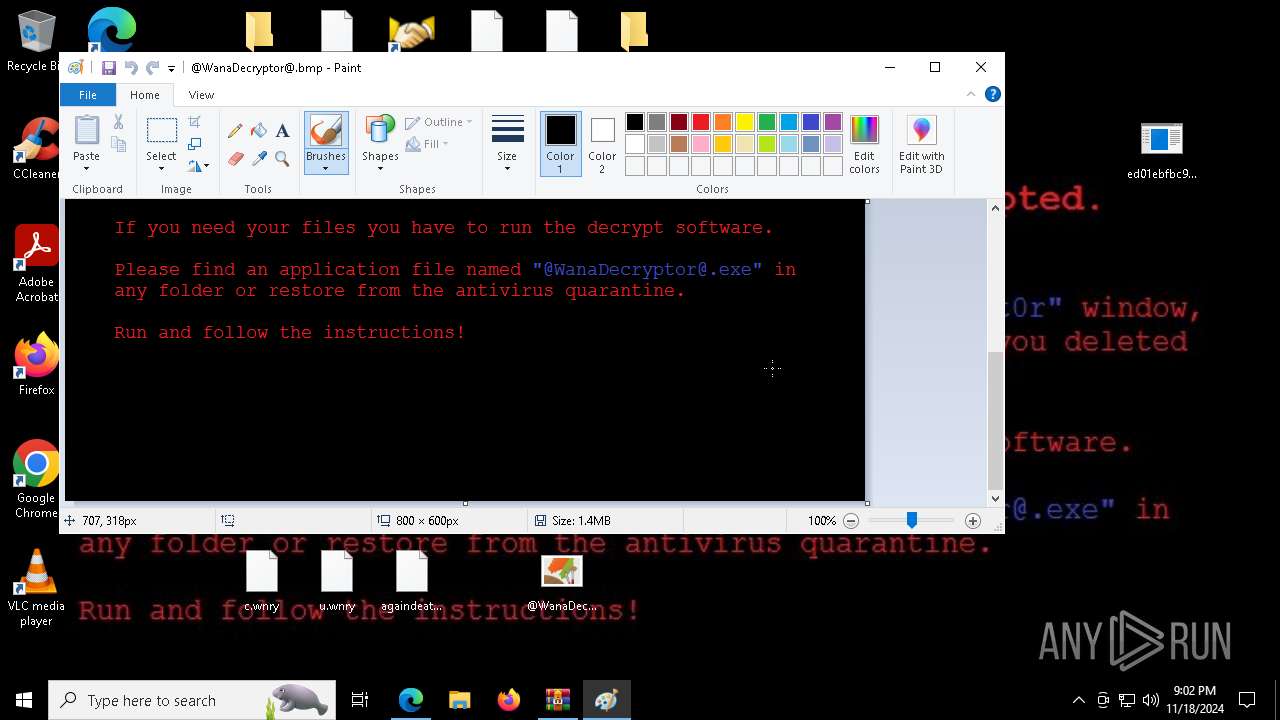The width and height of the screenshot is (1280, 720).
Task: Pick the red palette swatch
Action: pyautogui.click(x=701, y=122)
